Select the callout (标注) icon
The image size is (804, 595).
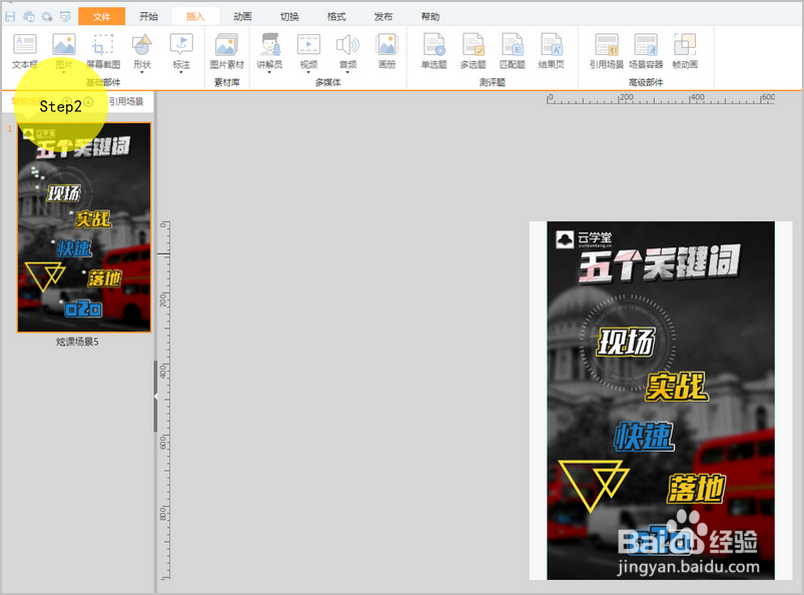[x=181, y=45]
